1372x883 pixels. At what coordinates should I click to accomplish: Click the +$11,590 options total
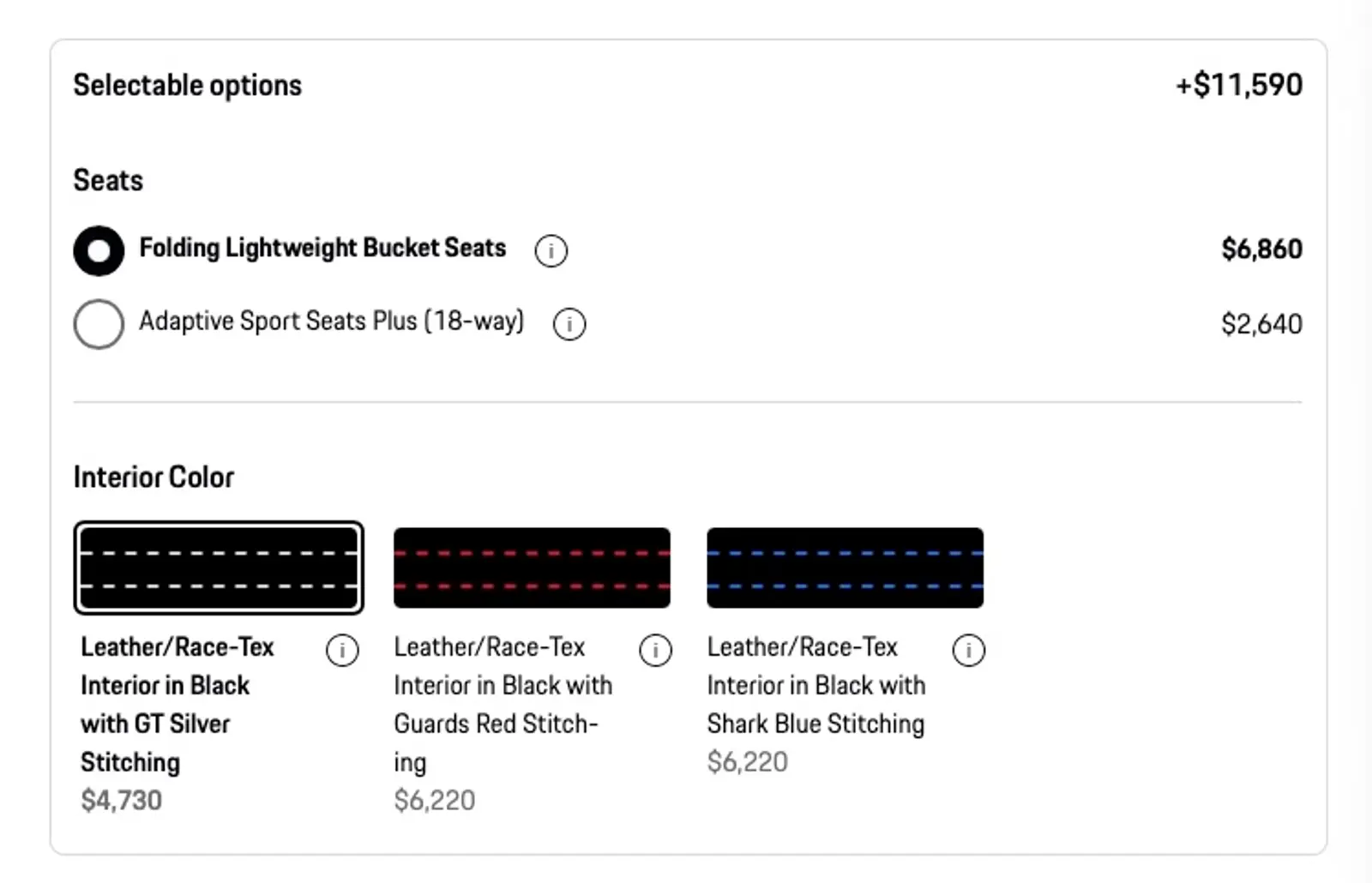pyautogui.click(x=1238, y=85)
